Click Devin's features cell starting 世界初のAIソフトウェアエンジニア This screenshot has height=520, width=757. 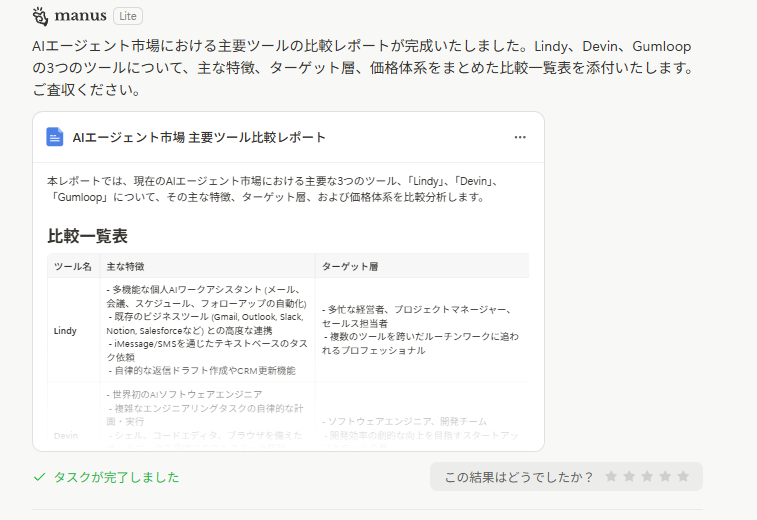coord(208,416)
